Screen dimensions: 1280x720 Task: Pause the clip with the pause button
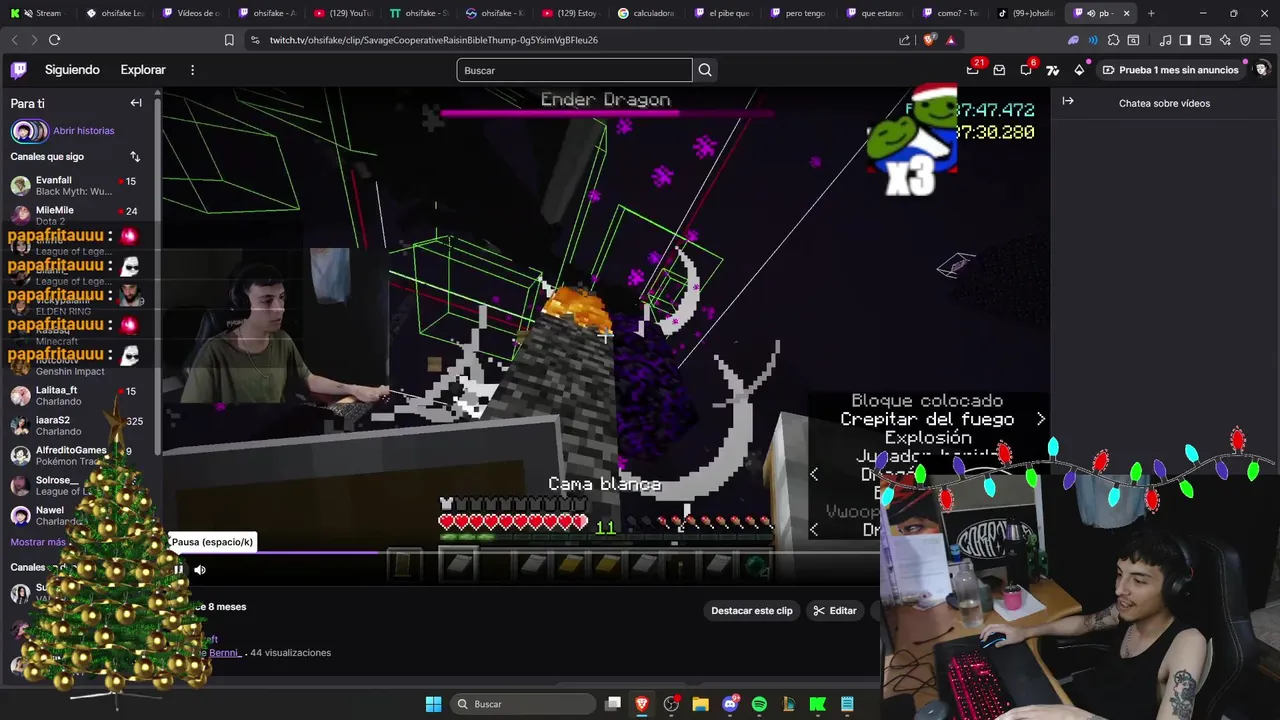click(179, 570)
